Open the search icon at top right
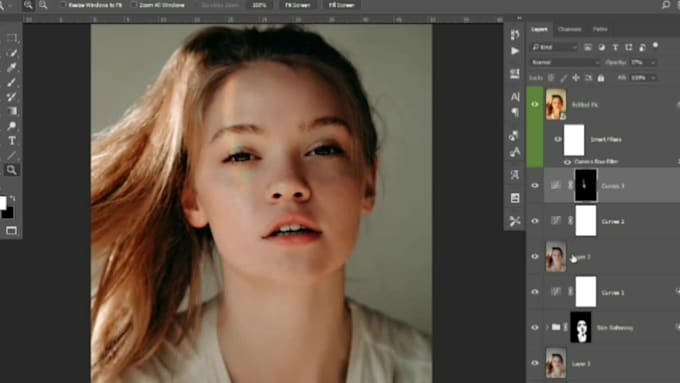The height and width of the screenshot is (383, 680). tap(666, 5)
